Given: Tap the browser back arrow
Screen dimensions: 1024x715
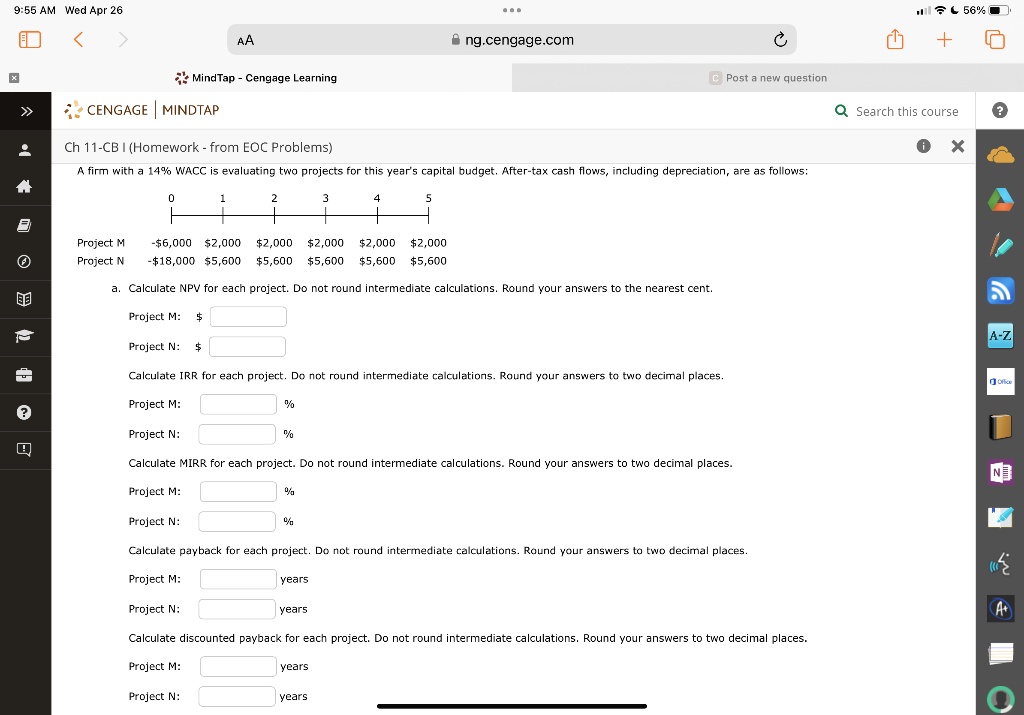Looking at the screenshot, I should pos(78,40).
